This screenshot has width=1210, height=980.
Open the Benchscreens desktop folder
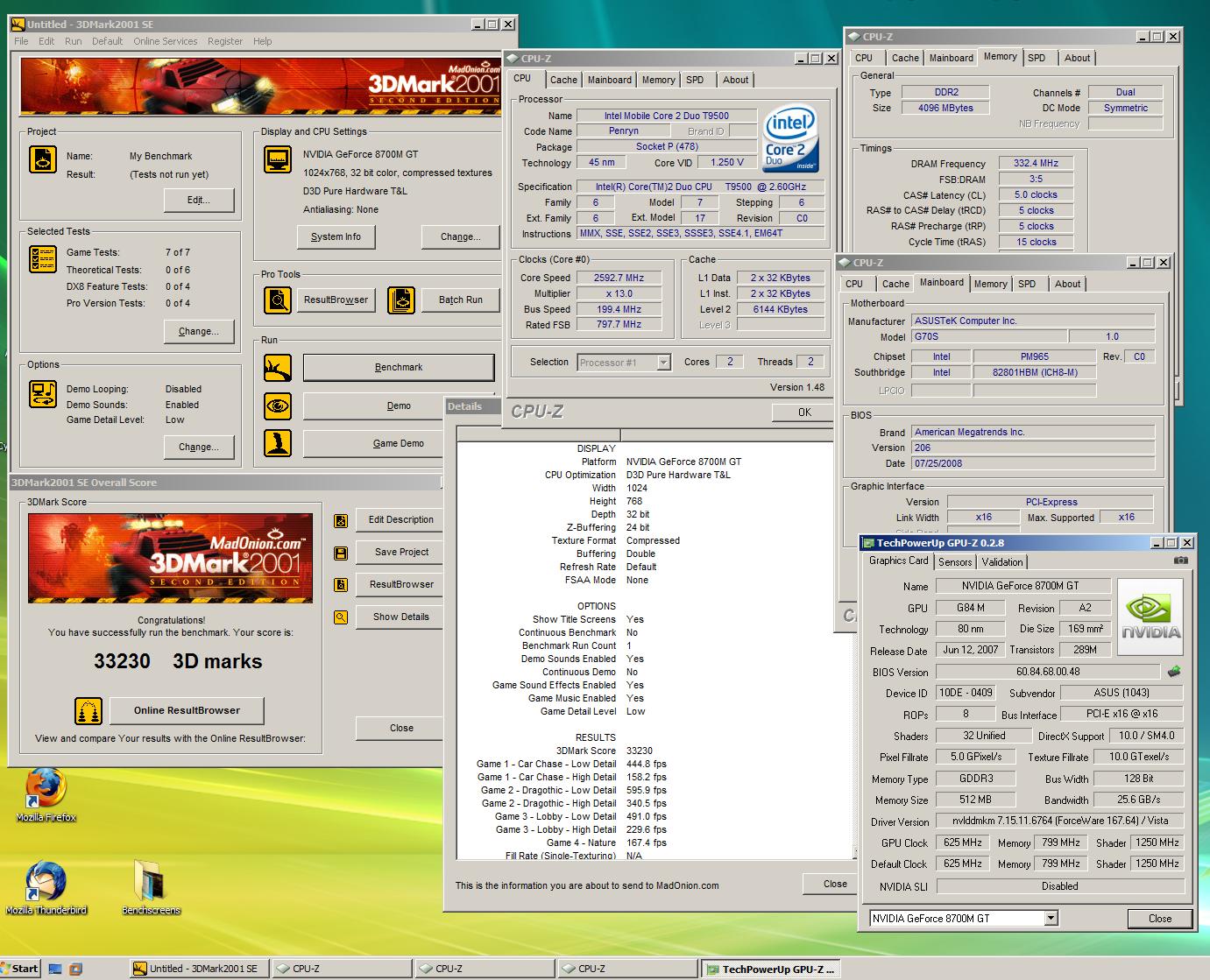point(151,887)
